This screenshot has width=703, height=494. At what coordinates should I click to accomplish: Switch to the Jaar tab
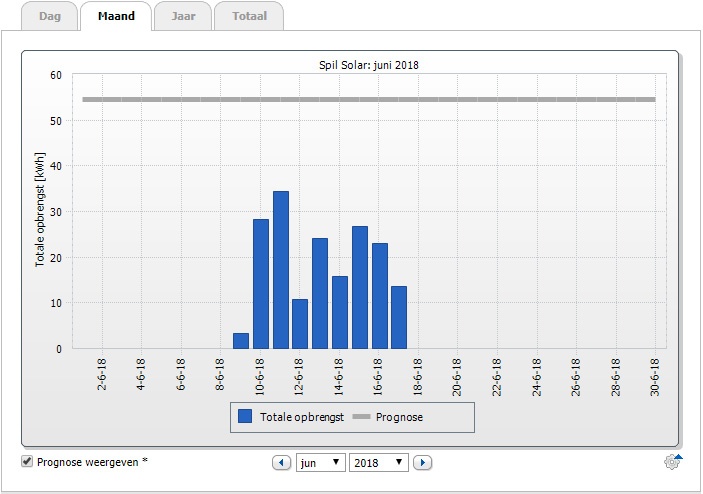click(183, 16)
